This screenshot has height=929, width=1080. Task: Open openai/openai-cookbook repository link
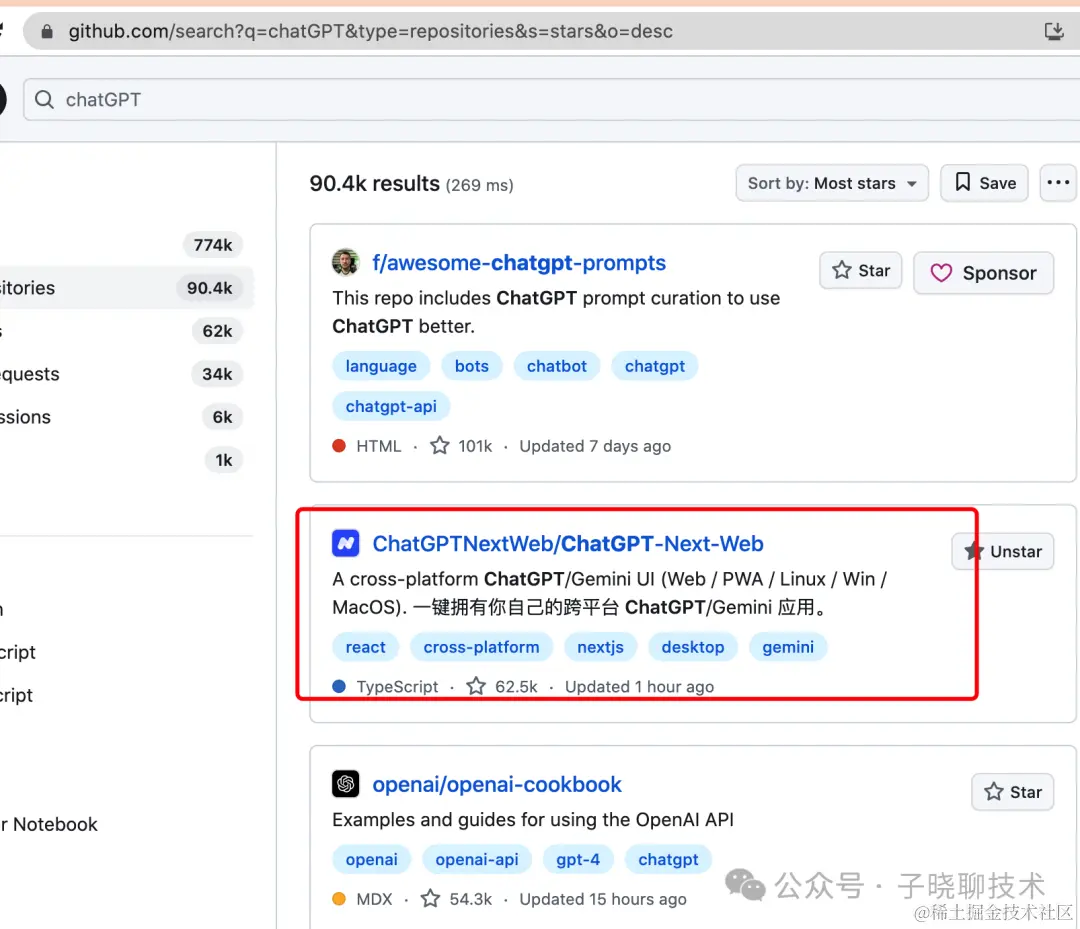point(497,784)
